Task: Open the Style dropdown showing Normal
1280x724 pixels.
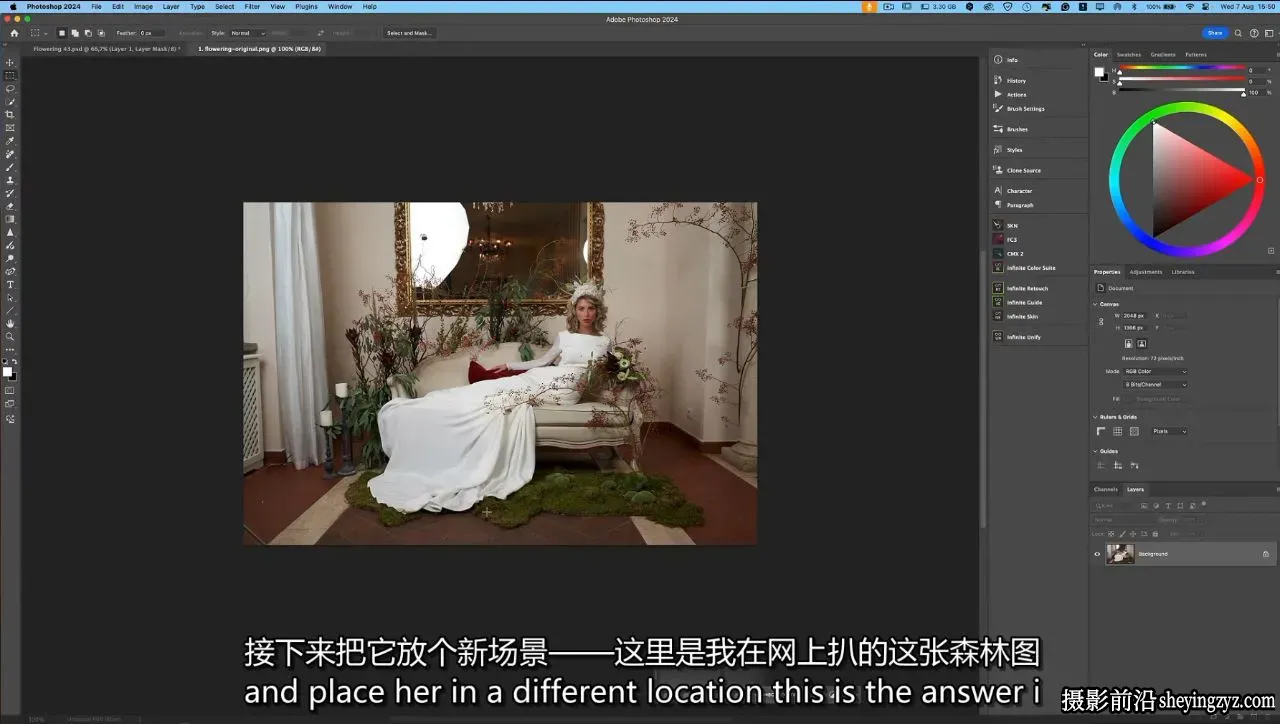Action: [248, 33]
